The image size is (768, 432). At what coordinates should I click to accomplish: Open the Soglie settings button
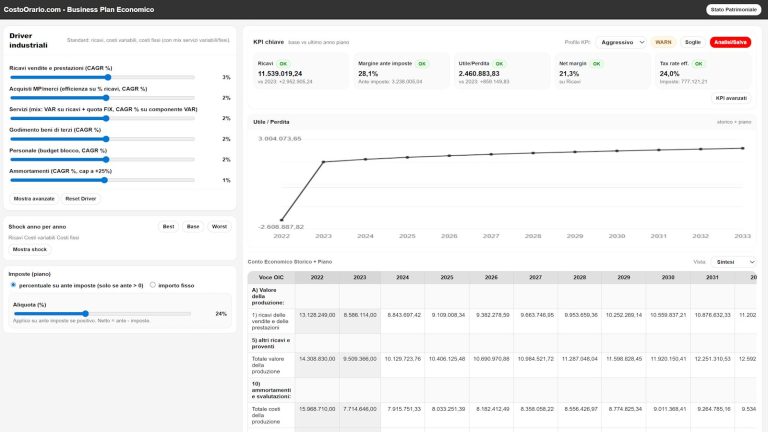coord(692,42)
